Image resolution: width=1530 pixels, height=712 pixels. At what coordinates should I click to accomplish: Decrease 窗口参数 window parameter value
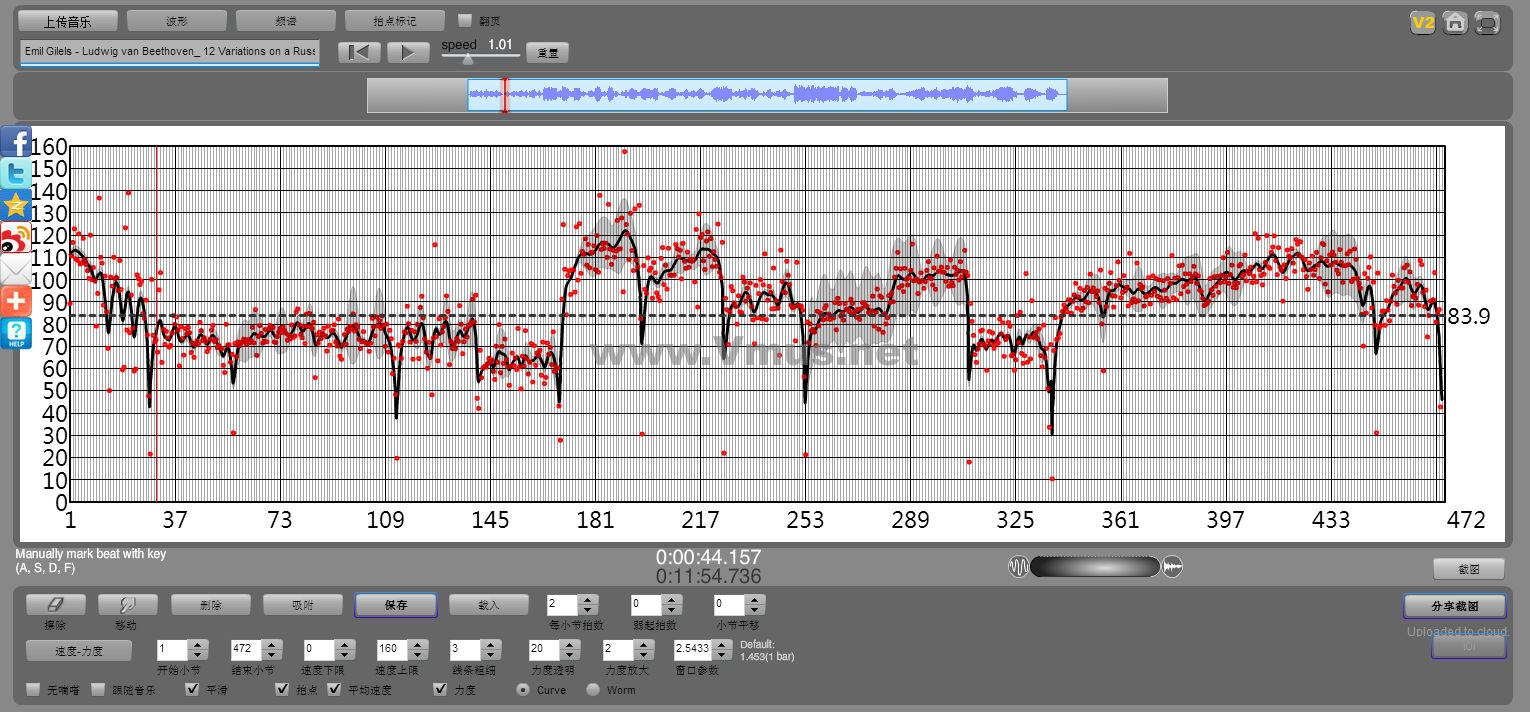[723, 653]
